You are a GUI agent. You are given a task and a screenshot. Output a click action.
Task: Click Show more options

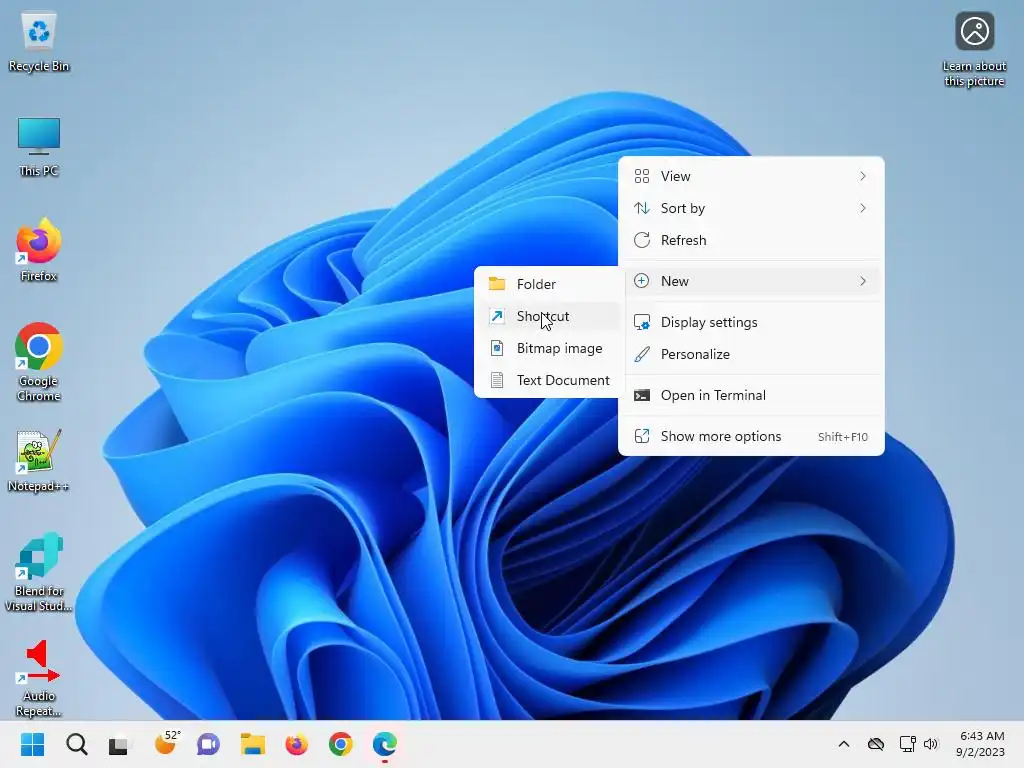click(751, 437)
